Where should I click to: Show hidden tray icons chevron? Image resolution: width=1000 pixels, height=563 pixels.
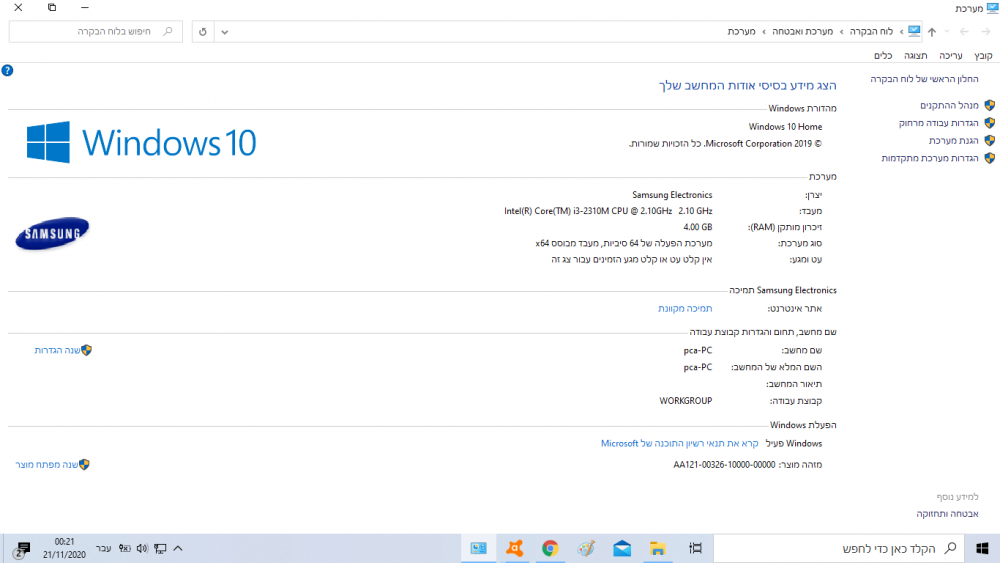point(178,548)
